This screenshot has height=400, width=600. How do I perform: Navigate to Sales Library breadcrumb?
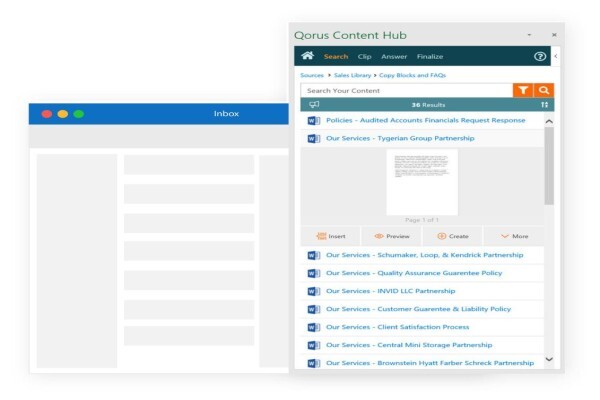click(x=352, y=75)
